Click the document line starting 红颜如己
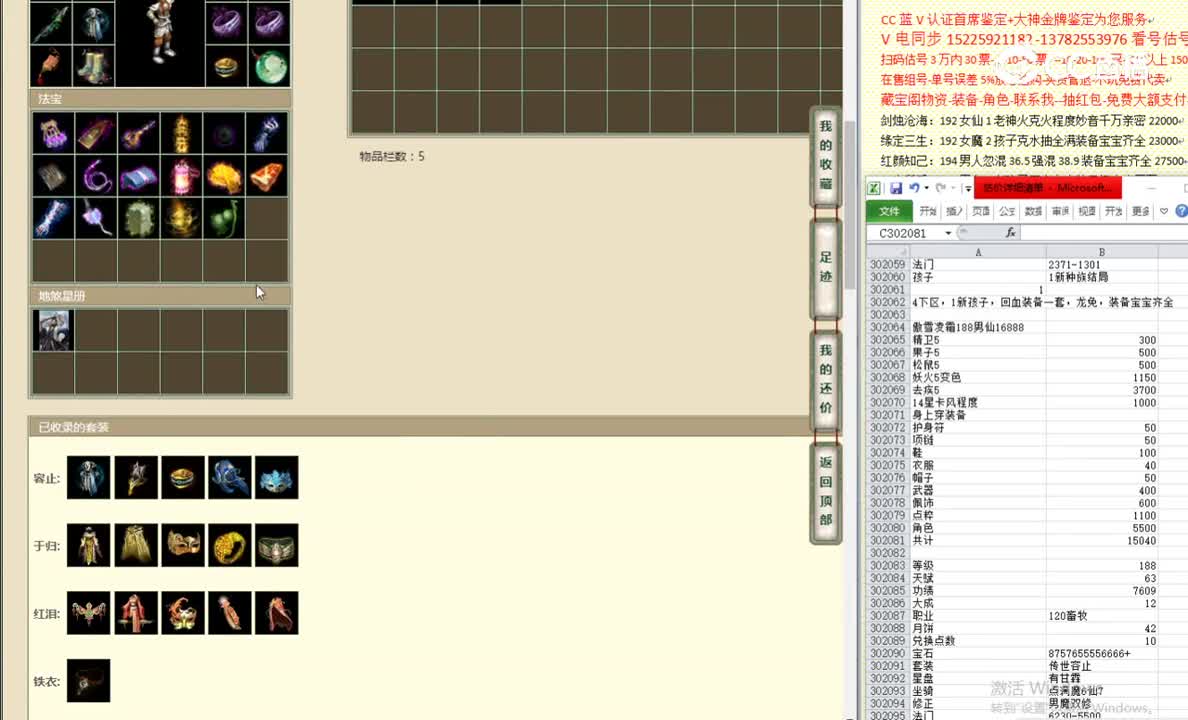This screenshot has height=720, width=1188. (1033, 161)
